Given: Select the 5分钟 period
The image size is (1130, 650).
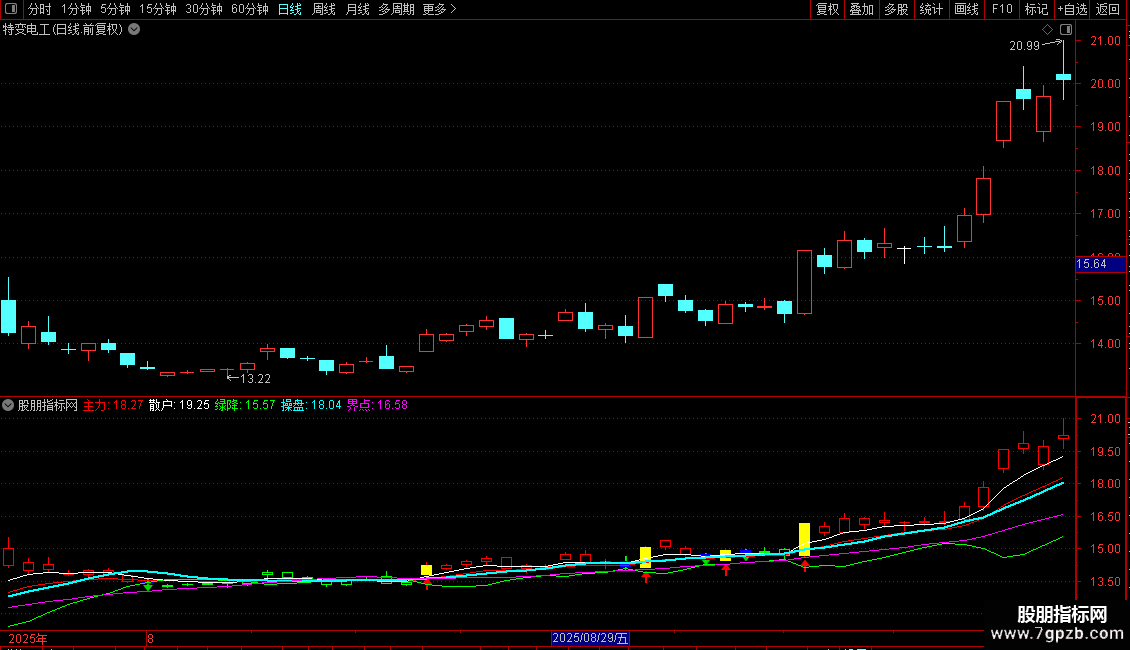Looking at the screenshot, I should click(x=115, y=9).
